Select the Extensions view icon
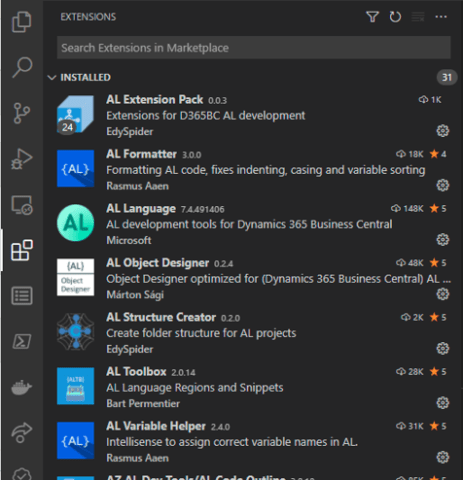 point(22,250)
